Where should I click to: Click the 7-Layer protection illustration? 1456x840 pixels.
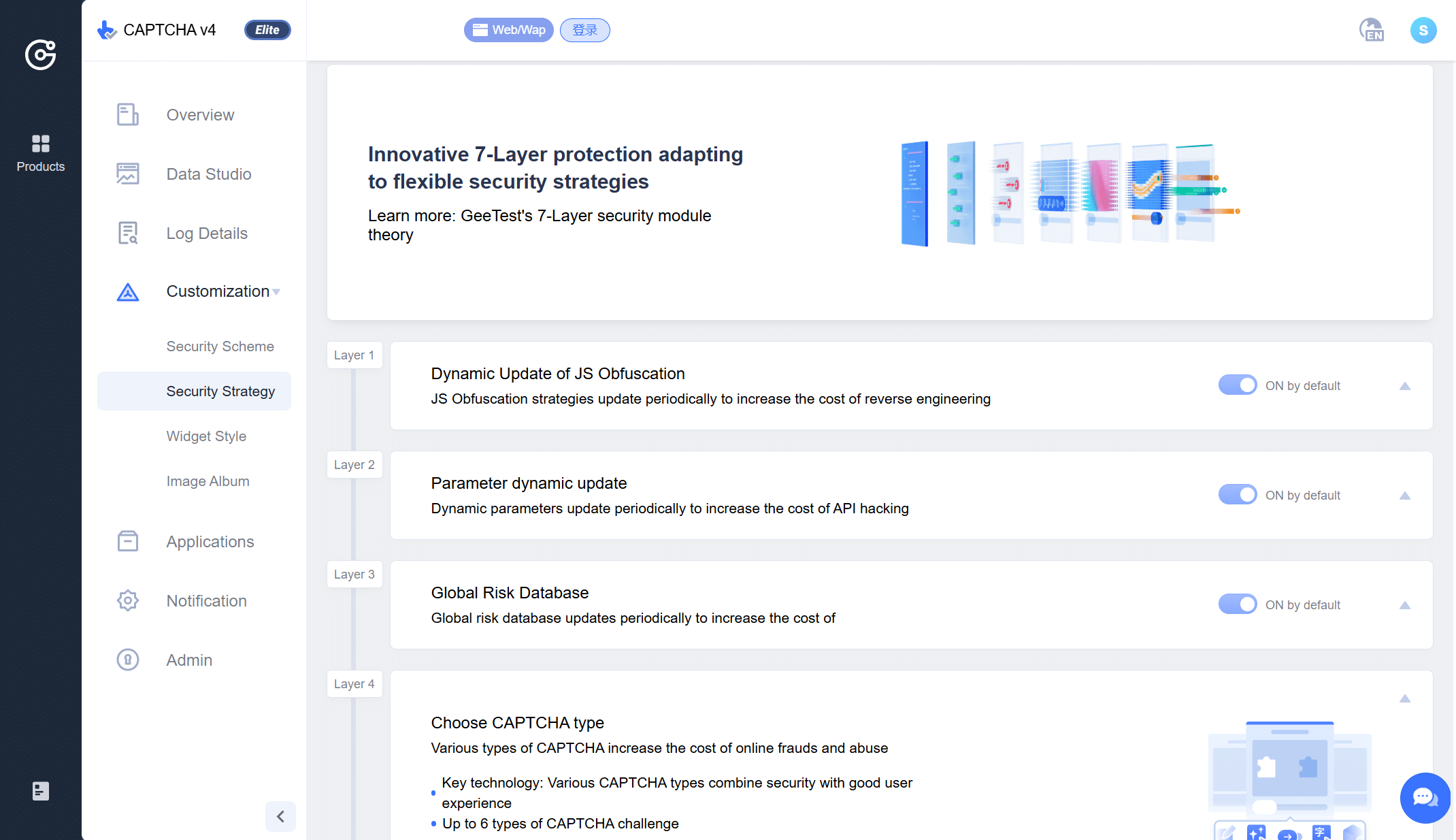point(1068,193)
